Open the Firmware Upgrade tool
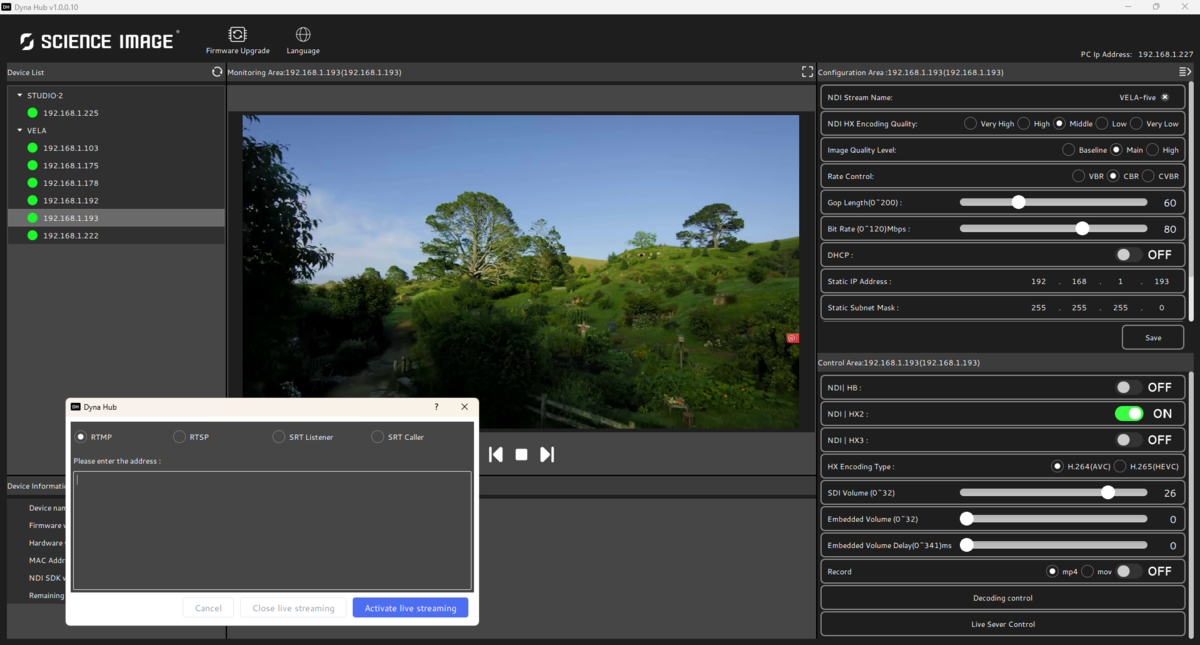1200x645 pixels. 237,40
